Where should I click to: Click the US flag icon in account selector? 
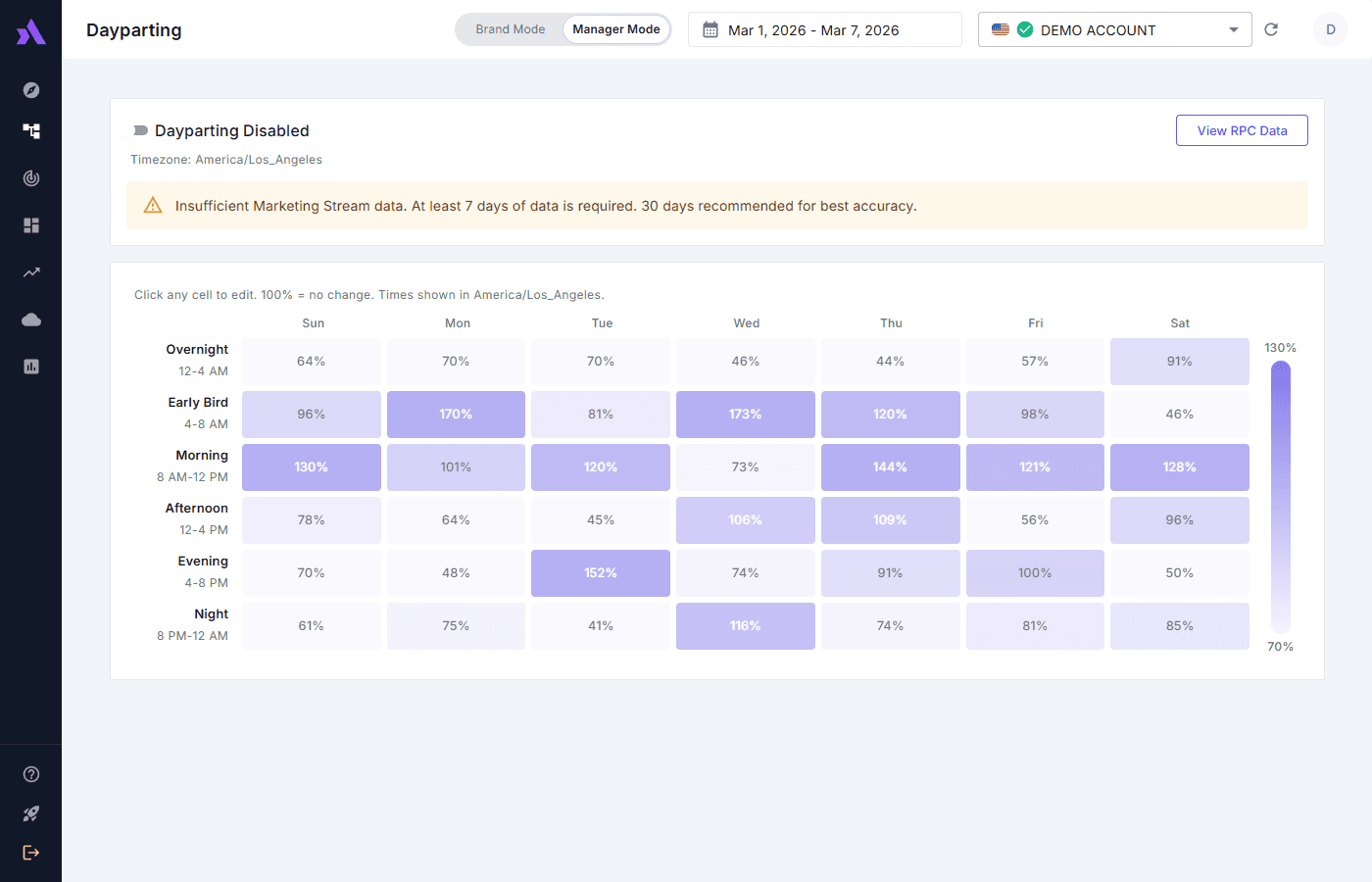[x=1001, y=29]
